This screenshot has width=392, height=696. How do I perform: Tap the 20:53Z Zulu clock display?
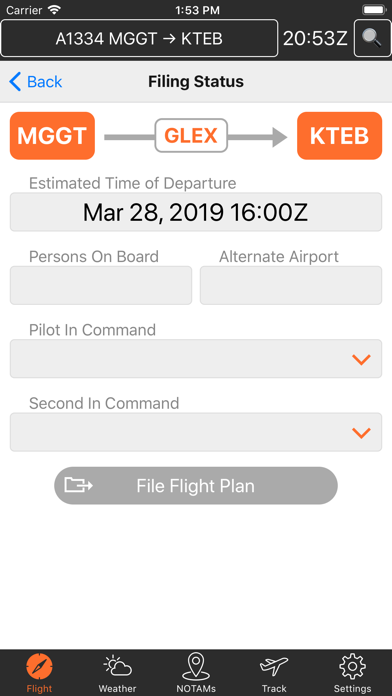(x=315, y=39)
